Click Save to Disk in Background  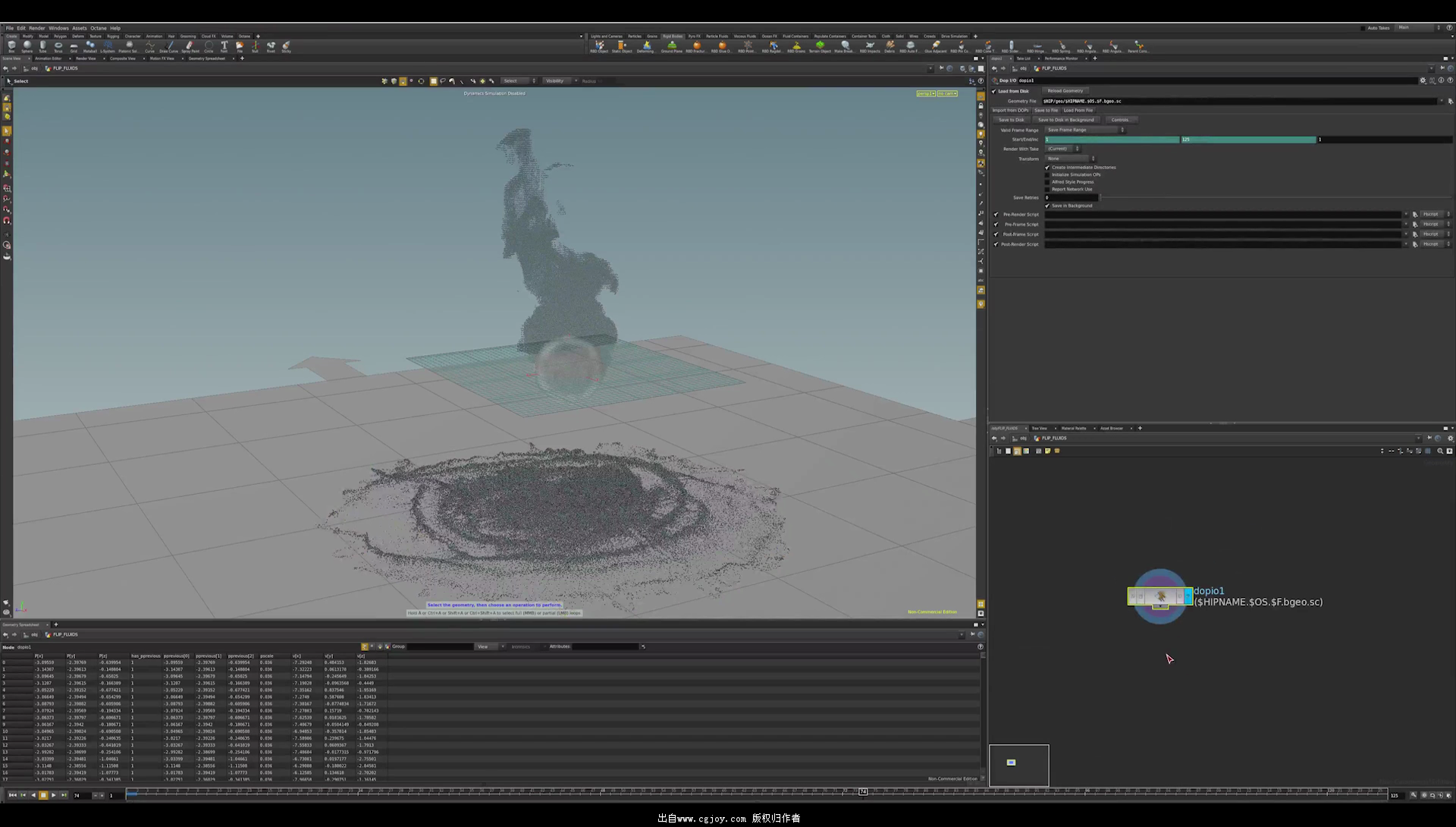[1065, 120]
